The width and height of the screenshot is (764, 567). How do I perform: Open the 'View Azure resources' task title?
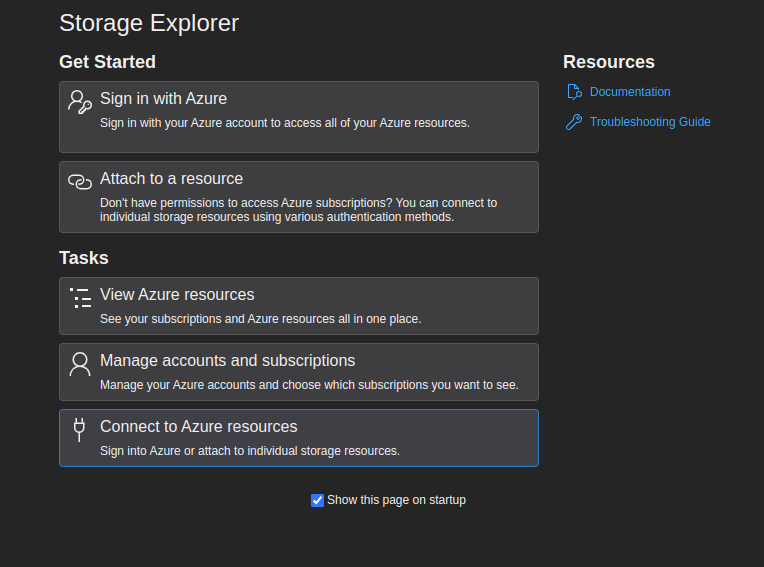[x=177, y=295]
